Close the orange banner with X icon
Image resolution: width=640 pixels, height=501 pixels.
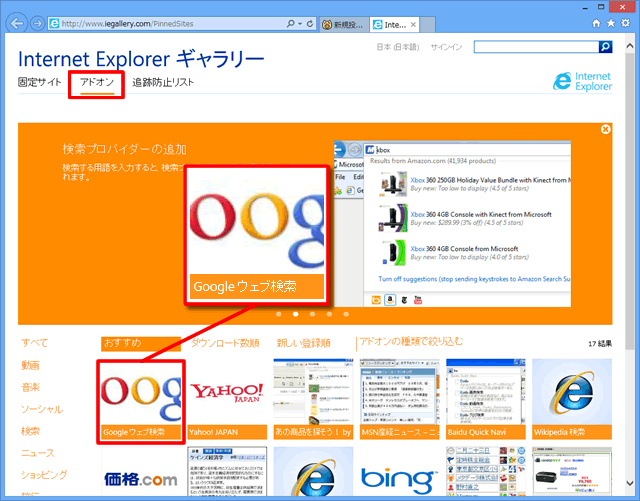click(606, 130)
